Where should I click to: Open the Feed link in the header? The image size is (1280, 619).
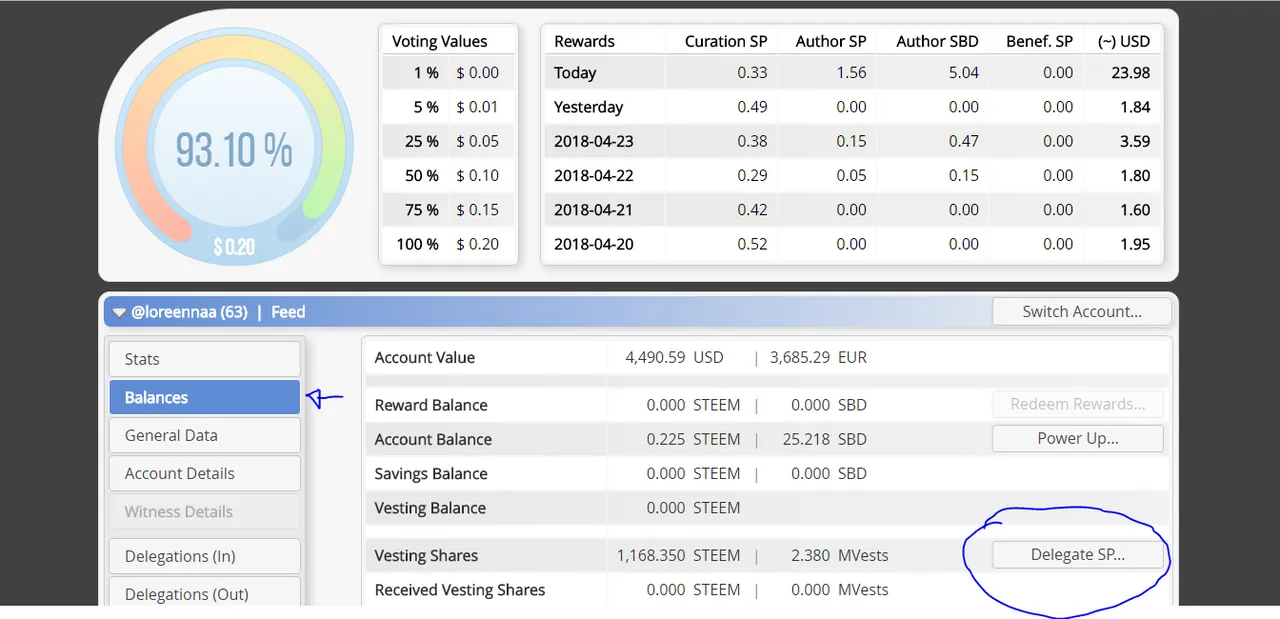tap(288, 312)
